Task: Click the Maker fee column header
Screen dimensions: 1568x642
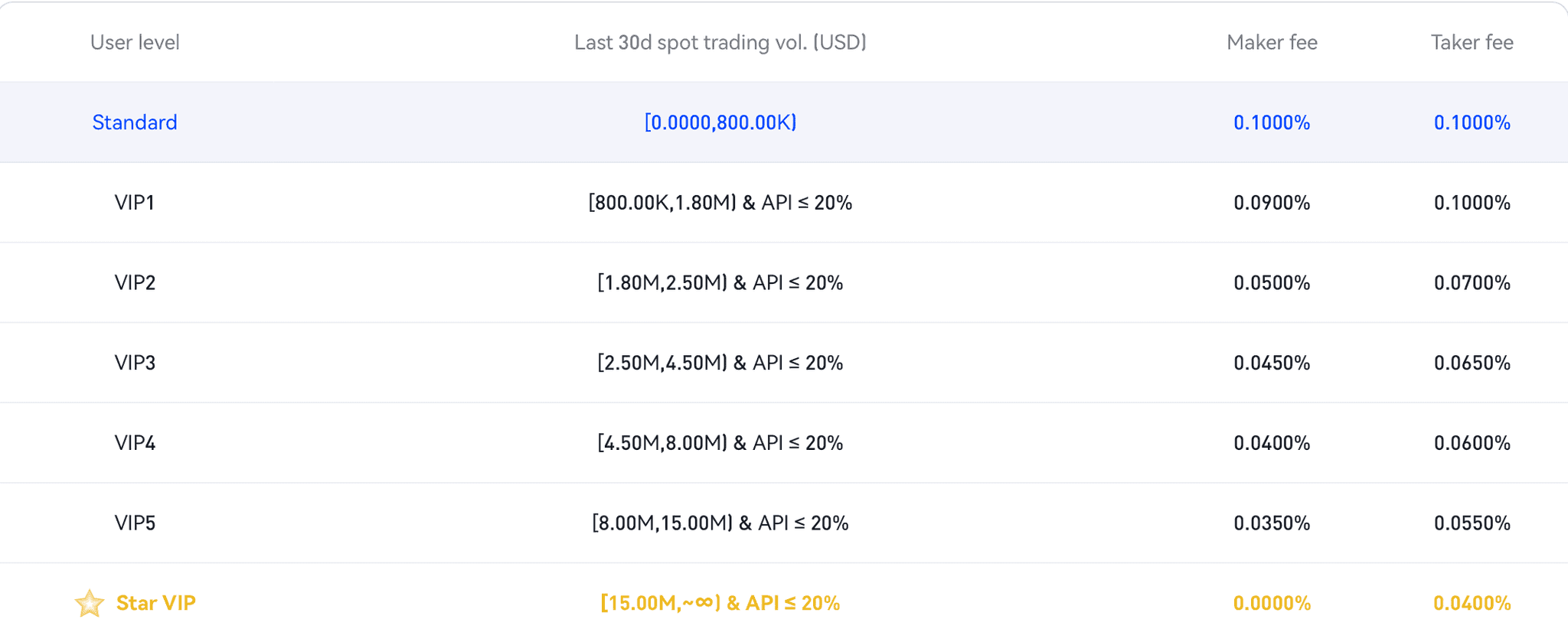Action: coord(1272,42)
